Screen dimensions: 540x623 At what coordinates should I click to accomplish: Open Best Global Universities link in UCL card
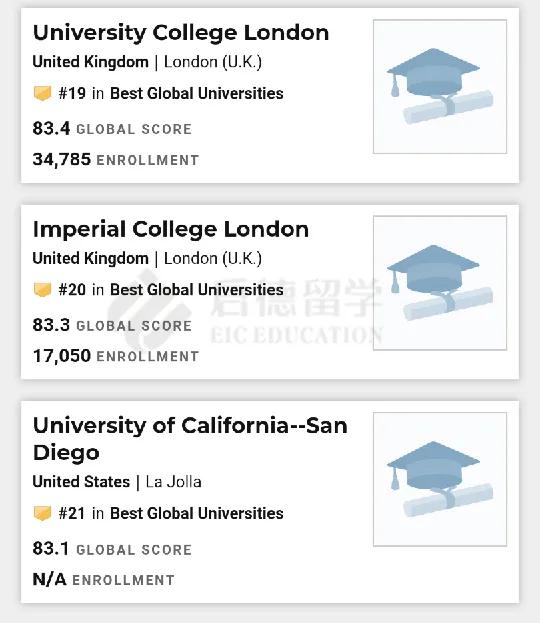[x=197, y=93]
